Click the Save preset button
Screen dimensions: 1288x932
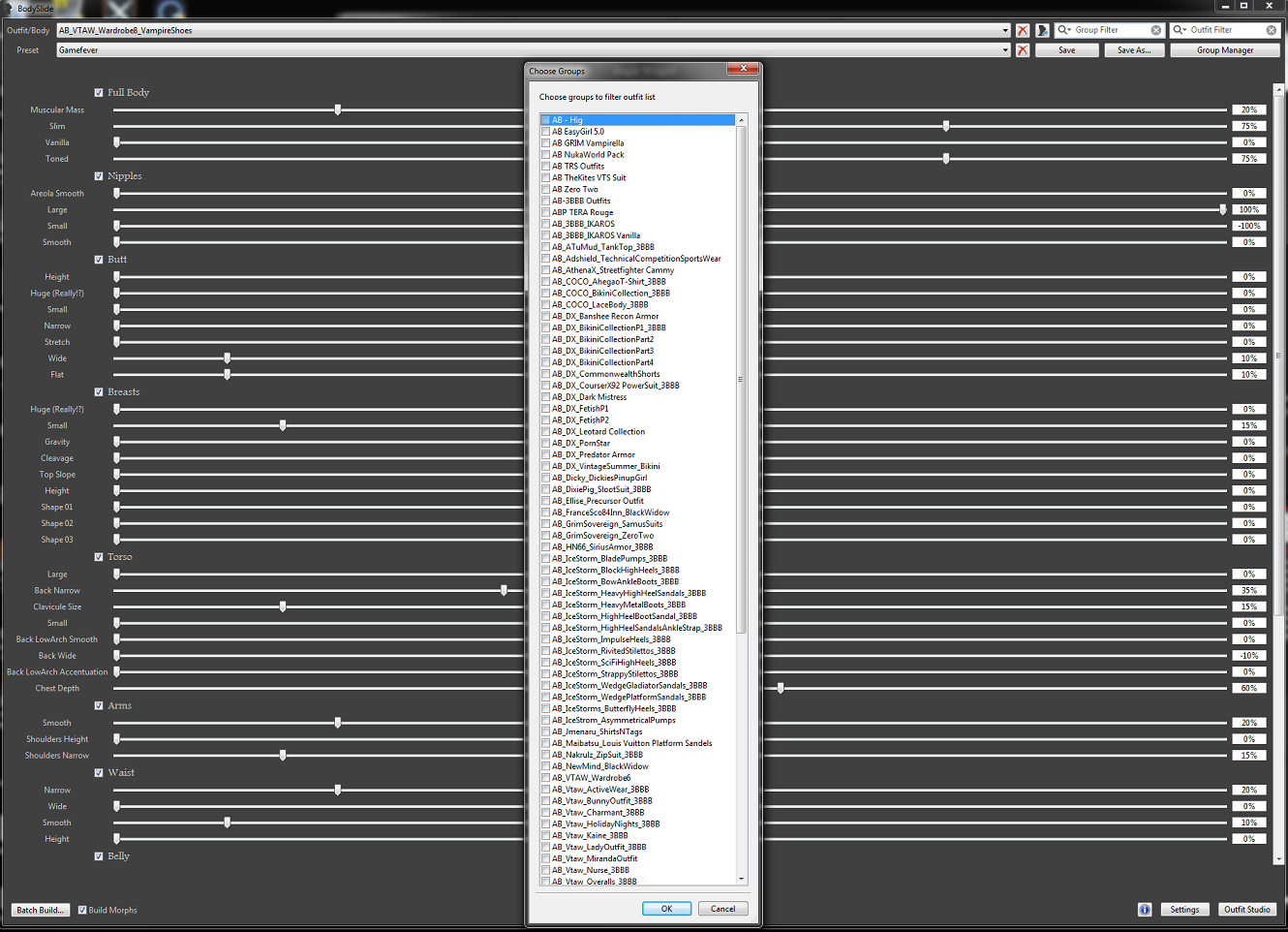(1066, 50)
